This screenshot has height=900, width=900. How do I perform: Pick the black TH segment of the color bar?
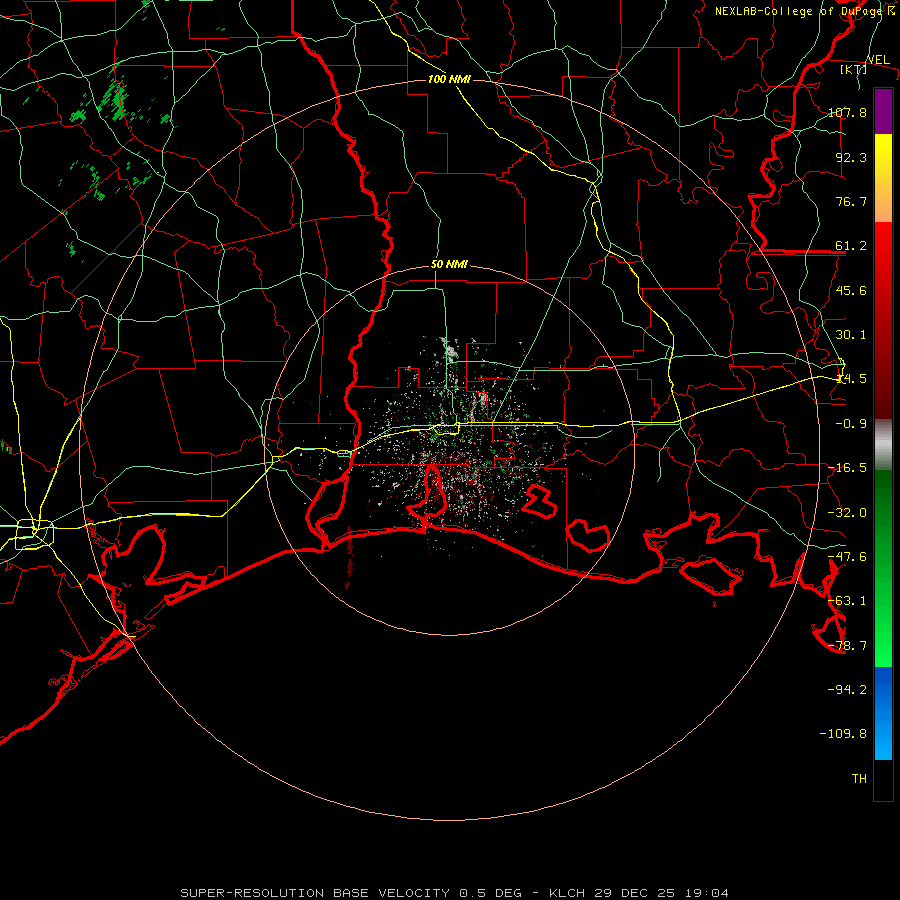click(x=883, y=780)
